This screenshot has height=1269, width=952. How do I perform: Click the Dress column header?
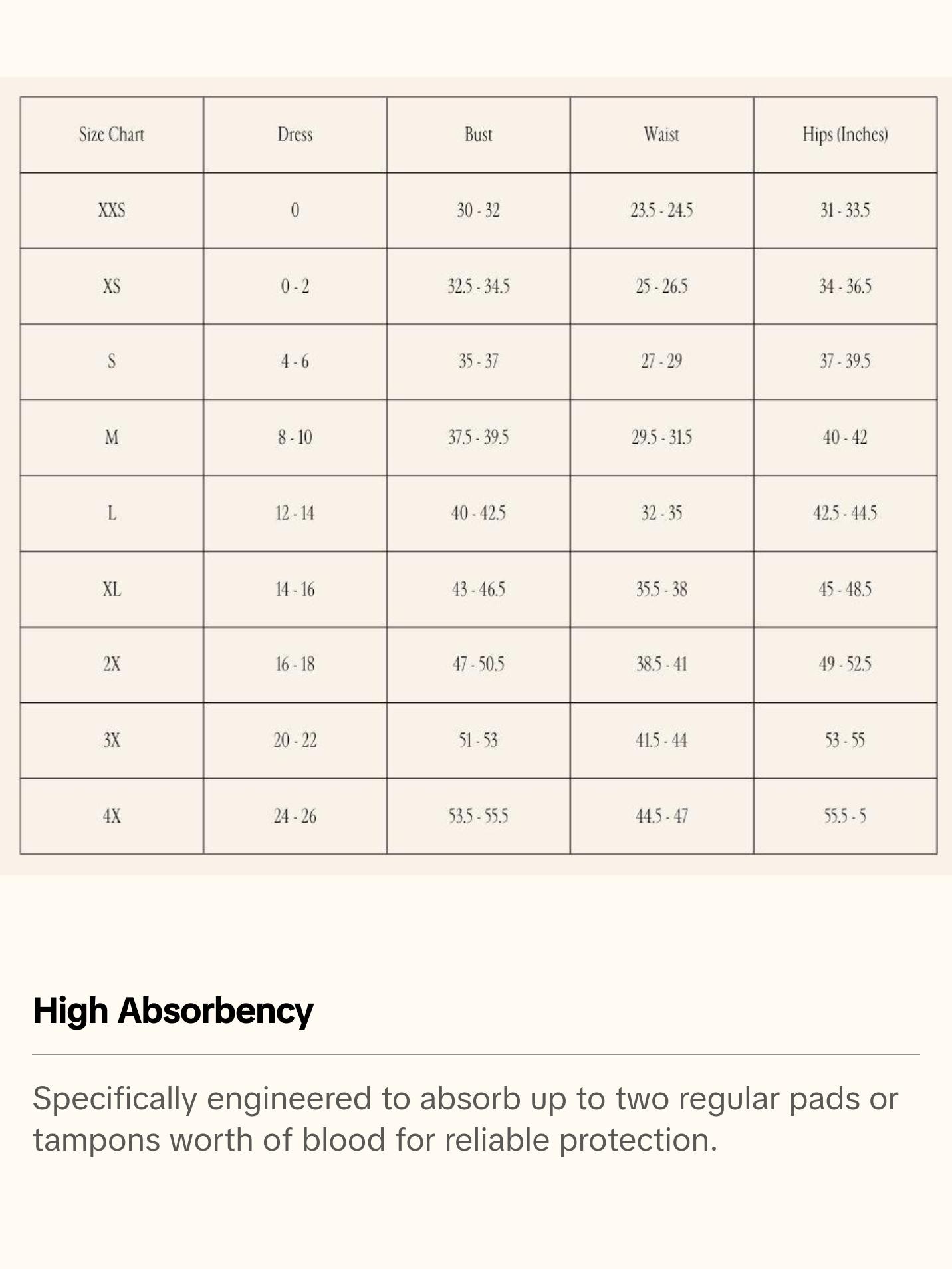coord(295,135)
